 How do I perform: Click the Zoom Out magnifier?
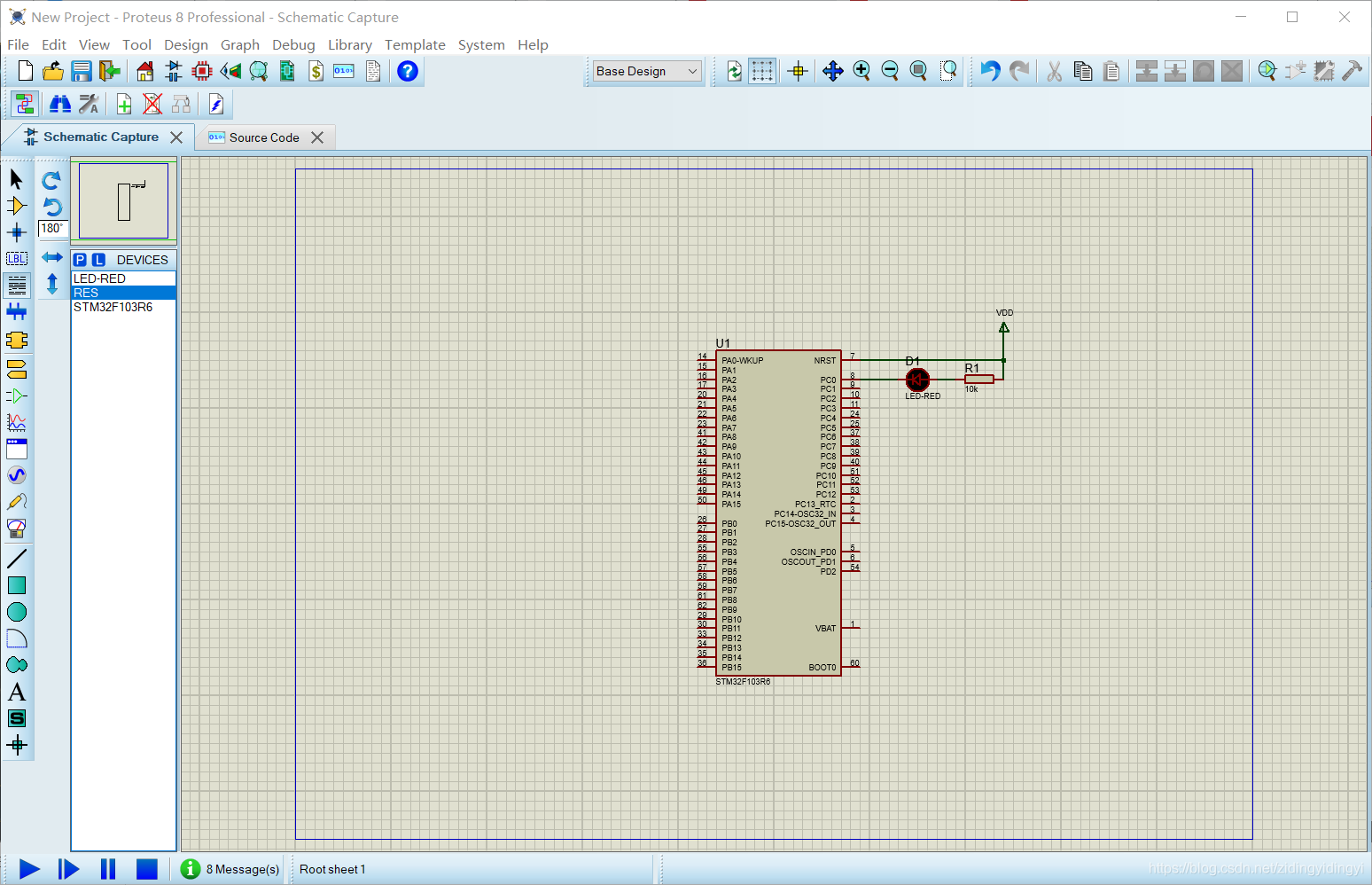point(890,71)
